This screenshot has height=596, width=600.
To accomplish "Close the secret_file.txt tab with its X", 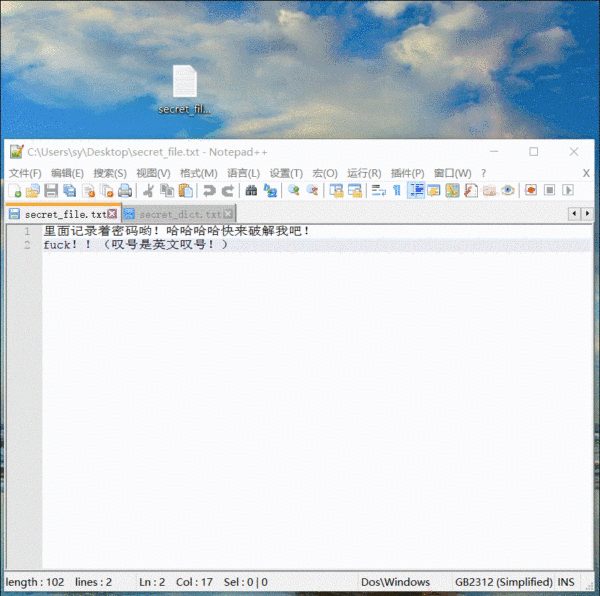I will click(x=112, y=213).
